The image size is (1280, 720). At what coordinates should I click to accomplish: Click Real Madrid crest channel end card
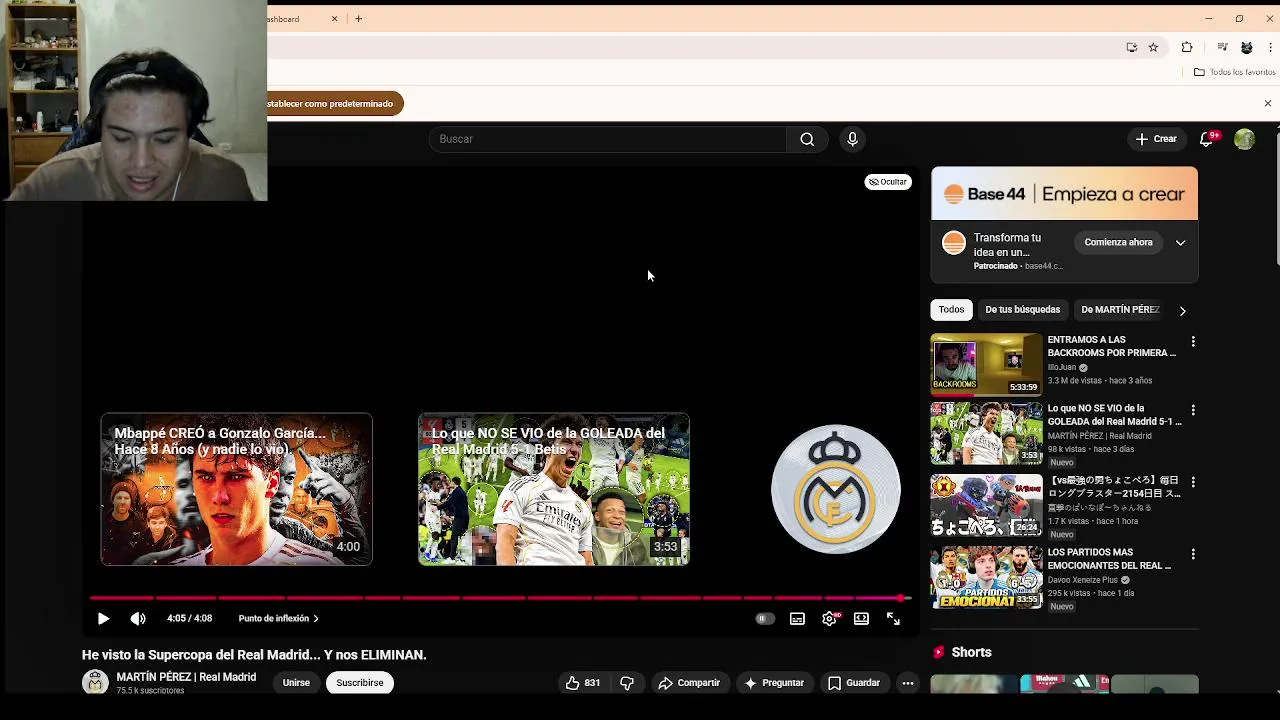pyautogui.click(x=835, y=490)
